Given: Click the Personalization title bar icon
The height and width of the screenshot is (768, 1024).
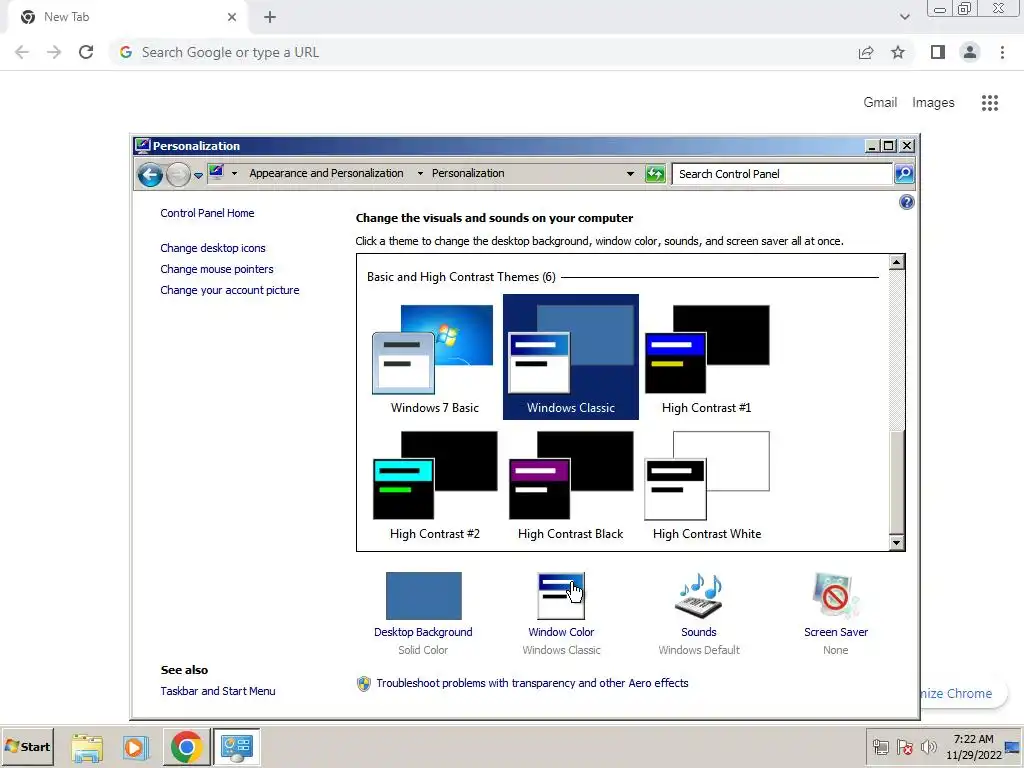Looking at the screenshot, I should pyautogui.click(x=142, y=146).
